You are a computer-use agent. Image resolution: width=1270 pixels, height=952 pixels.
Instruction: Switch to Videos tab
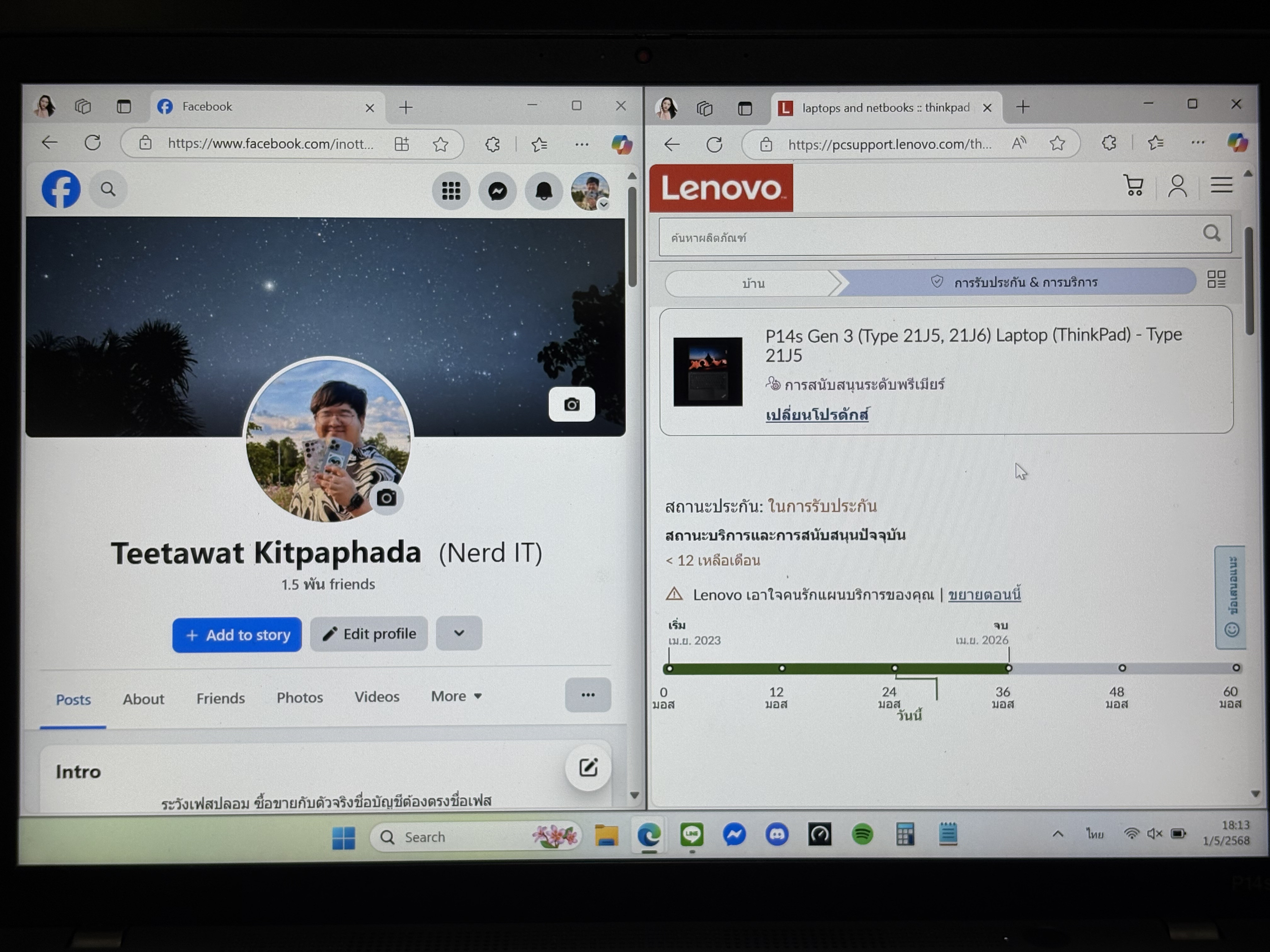click(377, 697)
